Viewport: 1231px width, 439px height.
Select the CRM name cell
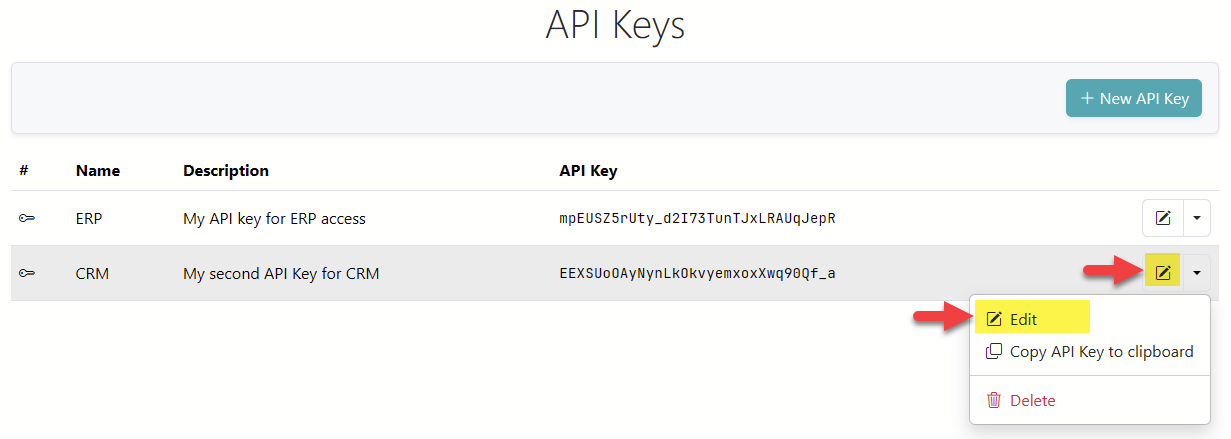coord(92,273)
